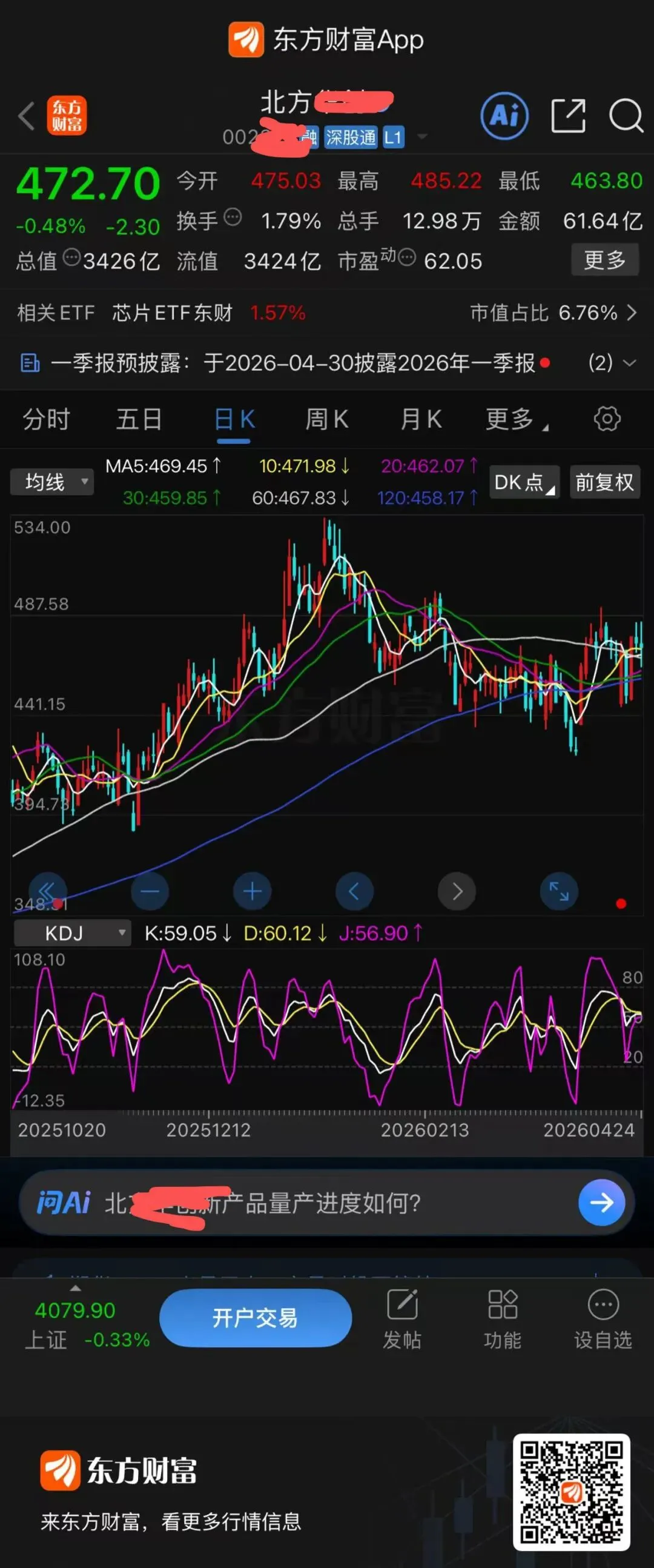Tap the 换手 info smiley icon
654x1568 pixels.
[x=233, y=217]
